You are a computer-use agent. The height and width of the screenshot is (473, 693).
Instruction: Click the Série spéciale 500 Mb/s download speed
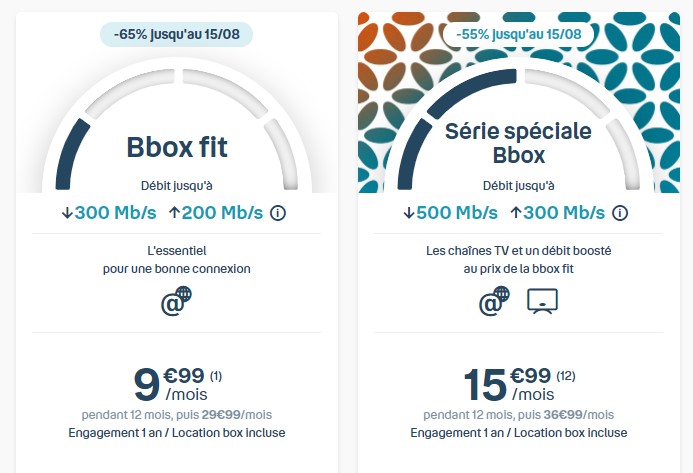point(448,212)
